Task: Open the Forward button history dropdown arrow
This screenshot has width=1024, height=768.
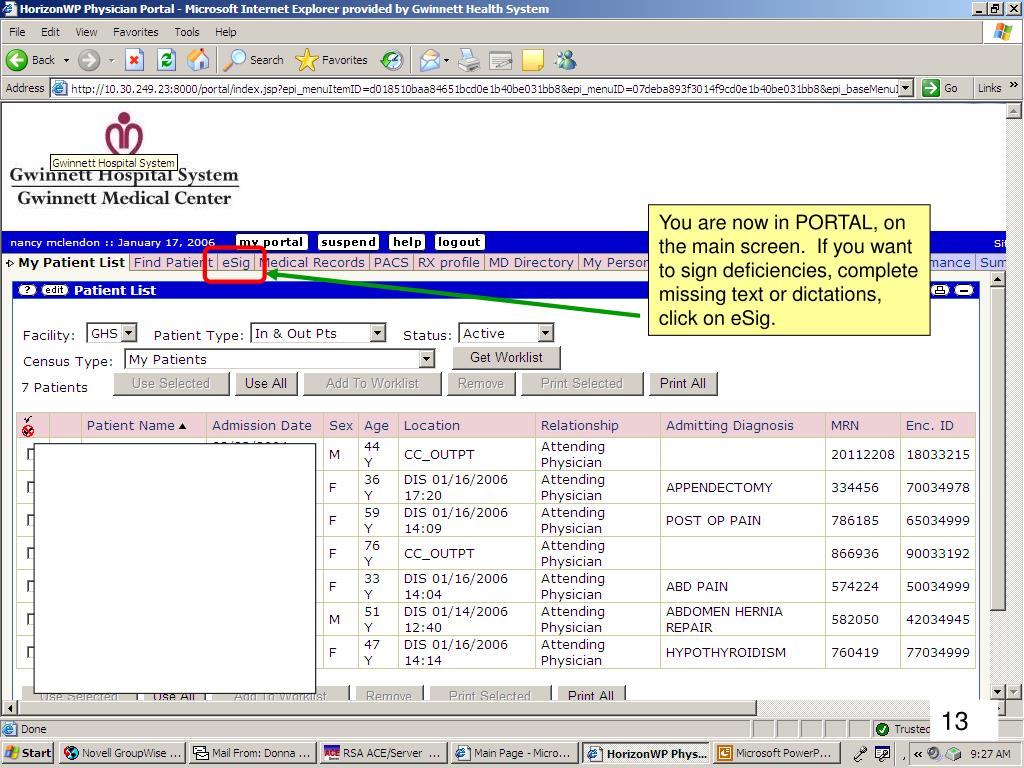Action: 111,60
